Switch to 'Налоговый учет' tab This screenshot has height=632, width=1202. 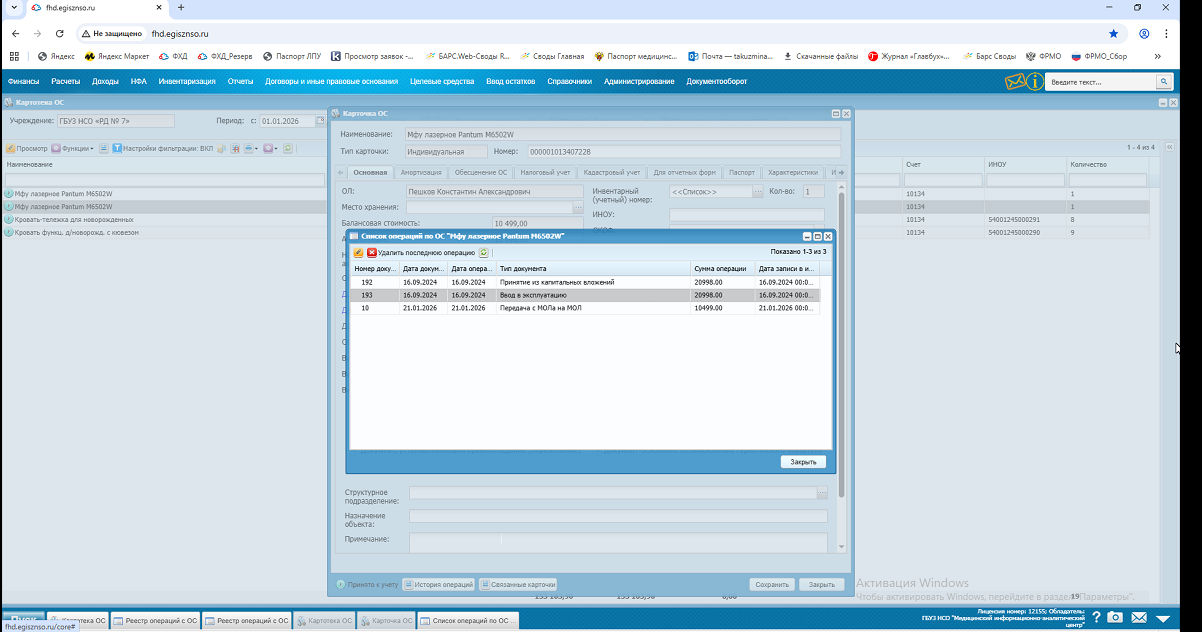click(545, 172)
